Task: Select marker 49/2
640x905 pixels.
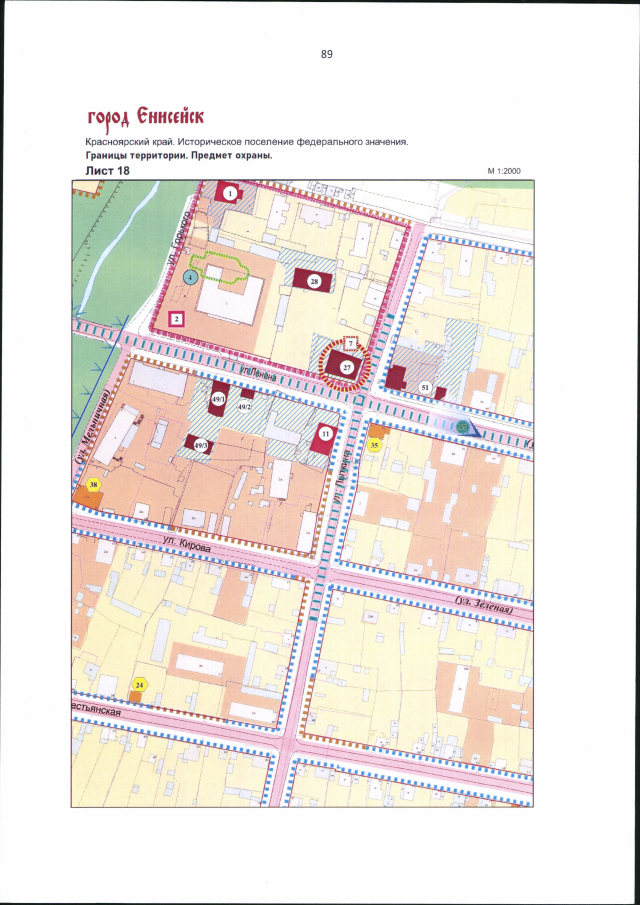Action: pos(245,407)
